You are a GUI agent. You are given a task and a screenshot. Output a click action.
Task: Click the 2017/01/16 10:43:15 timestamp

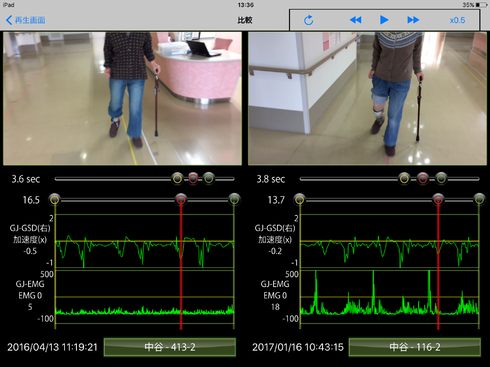pos(298,347)
